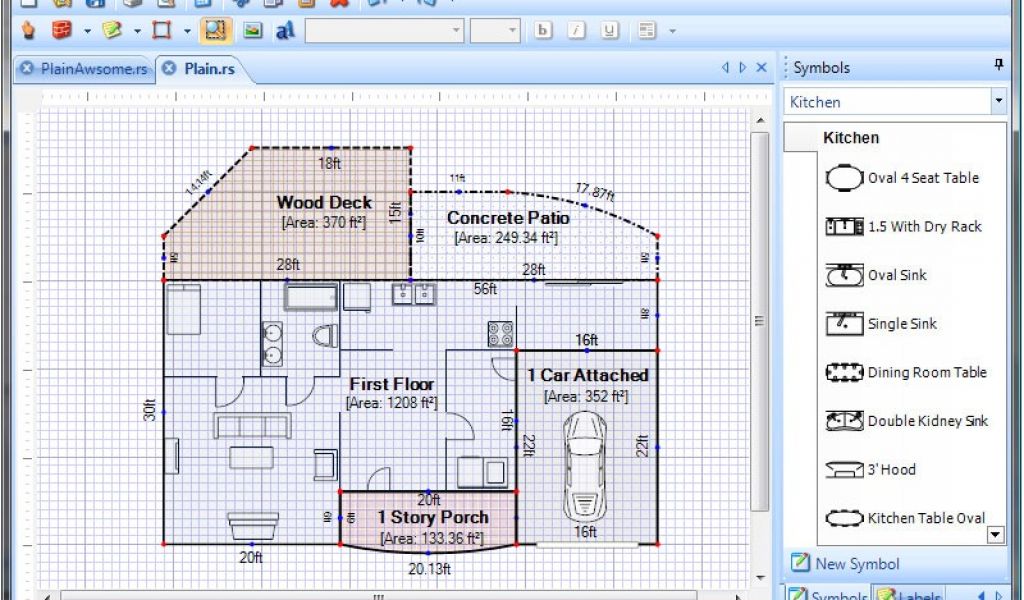
Task: Click the red brick wall tool
Action: (x=62, y=30)
